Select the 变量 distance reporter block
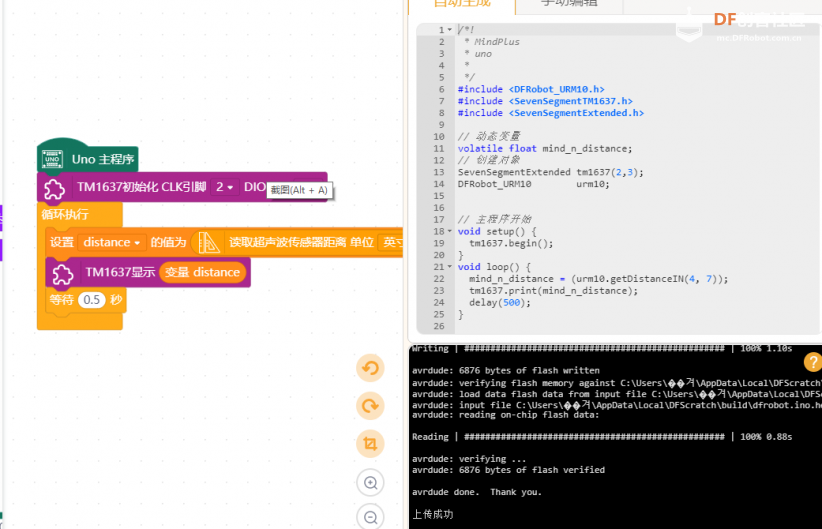 tap(202, 272)
